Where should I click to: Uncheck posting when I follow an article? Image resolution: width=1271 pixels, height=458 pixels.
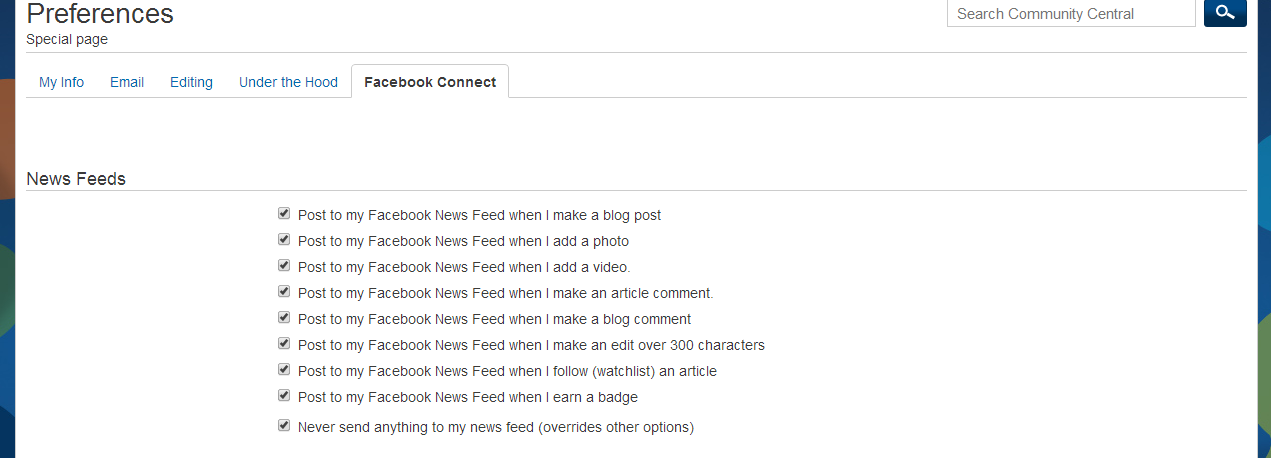[284, 370]
